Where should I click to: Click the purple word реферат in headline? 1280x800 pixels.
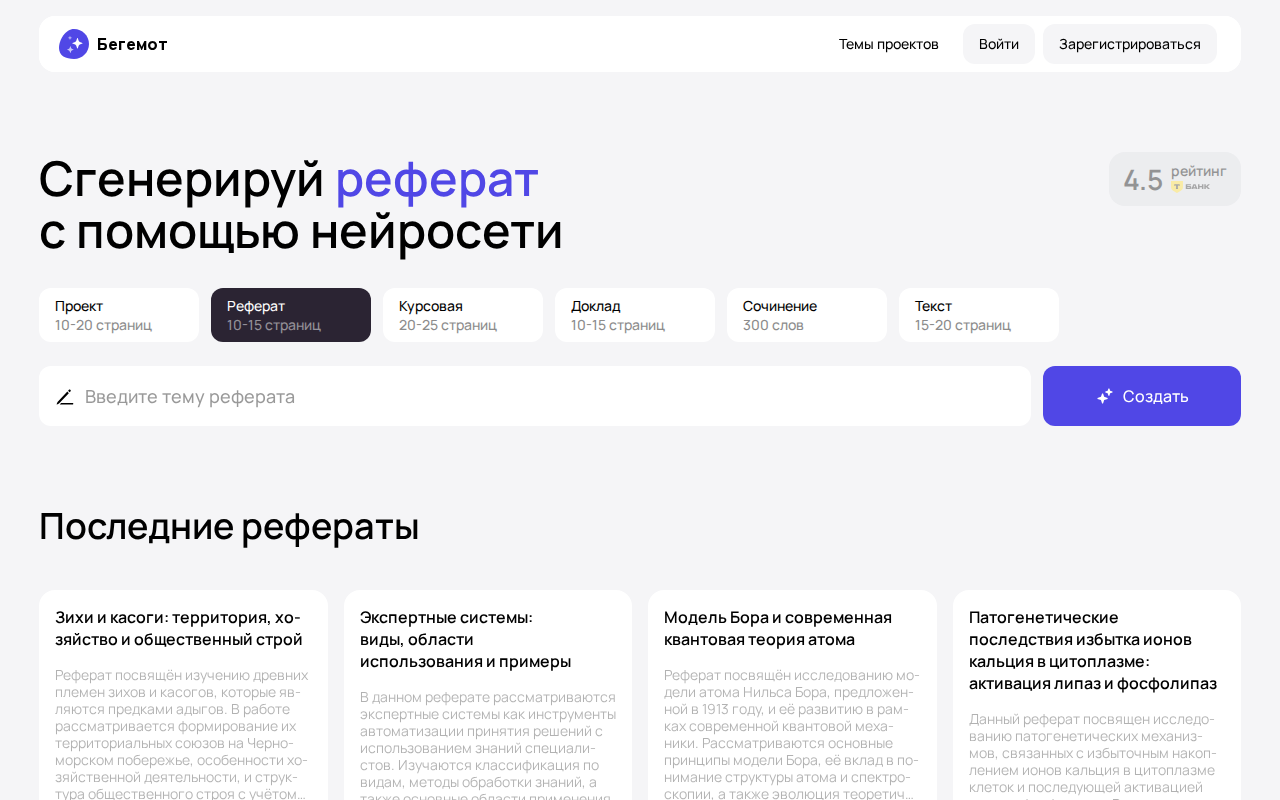click(x=437, y=179)
